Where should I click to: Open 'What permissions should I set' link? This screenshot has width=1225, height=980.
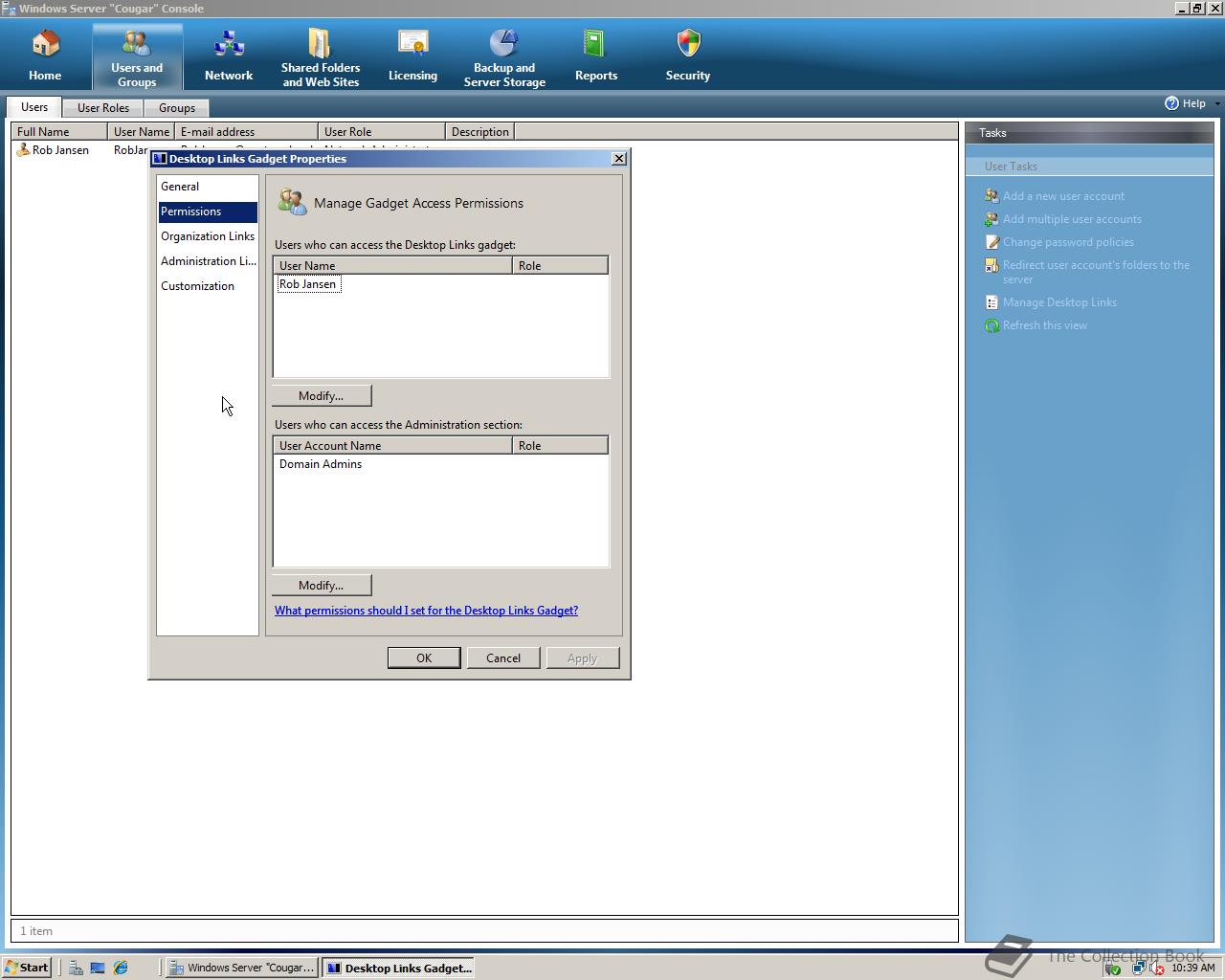(x=426, y=611)
